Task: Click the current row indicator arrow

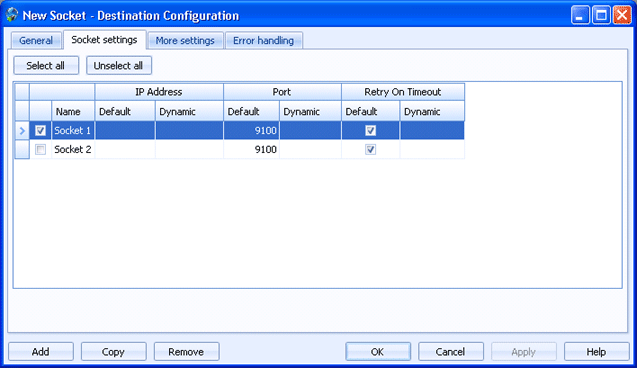Action: 22,131
